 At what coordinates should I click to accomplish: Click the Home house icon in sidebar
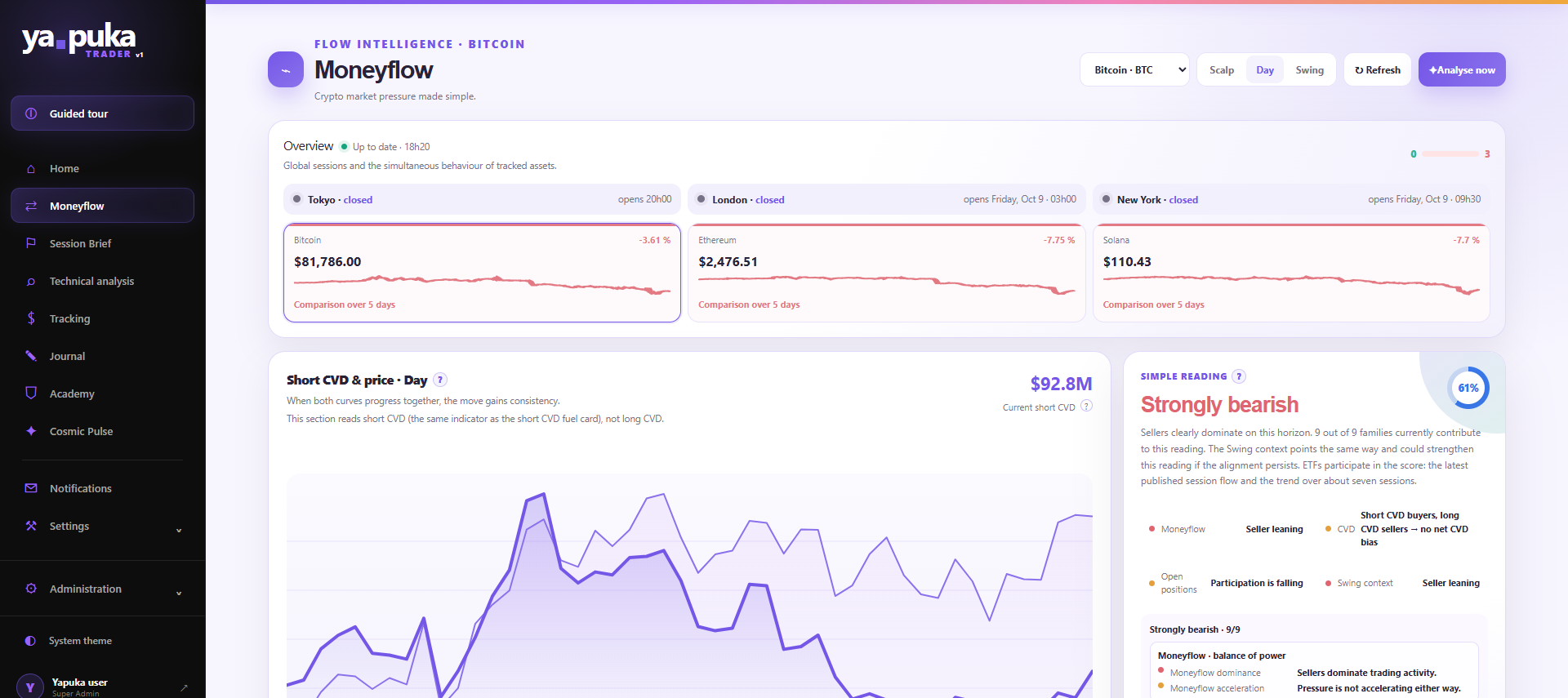click(31, 169)
